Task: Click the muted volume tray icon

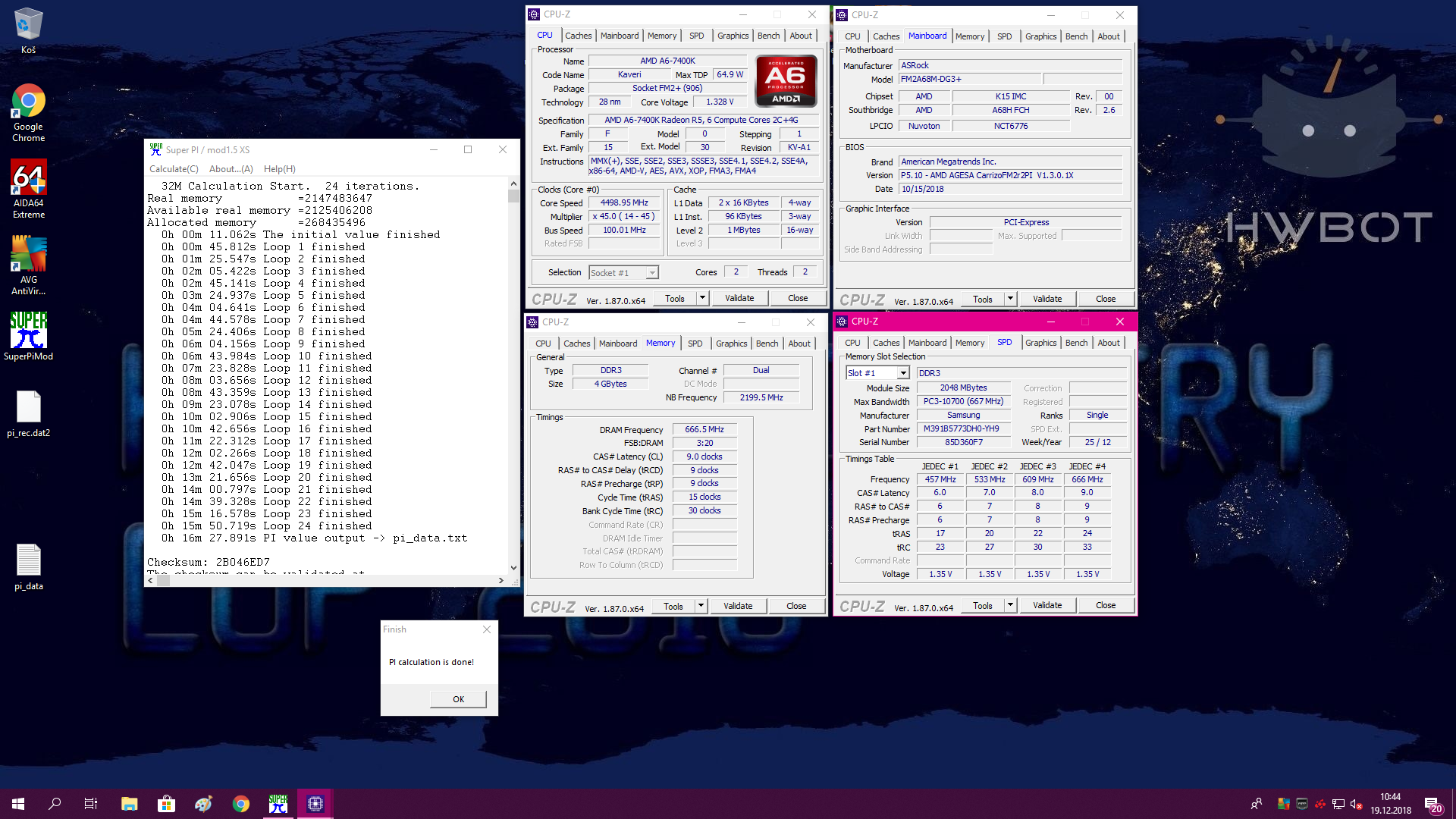Action: 1357,804
